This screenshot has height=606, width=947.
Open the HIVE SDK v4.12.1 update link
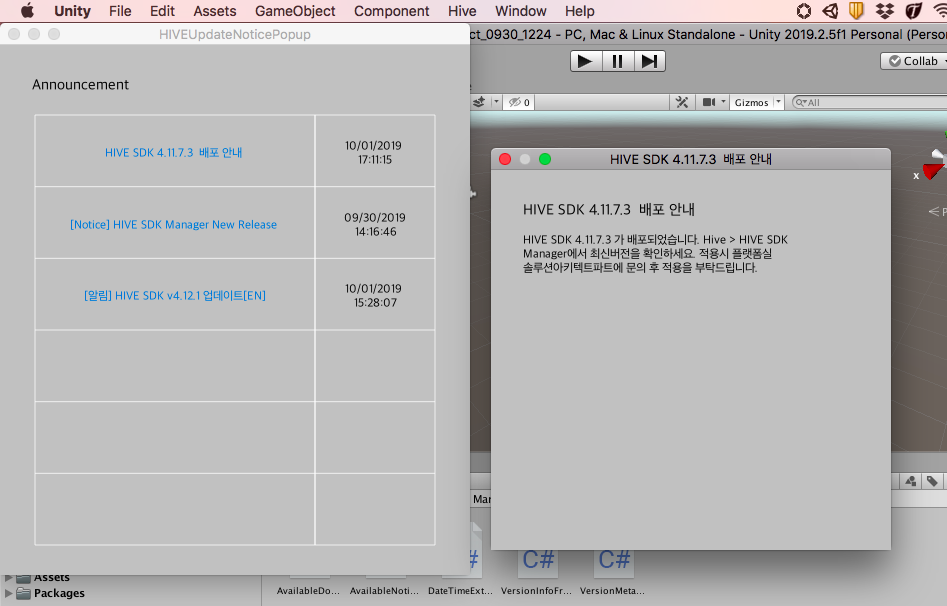point(175,295)
